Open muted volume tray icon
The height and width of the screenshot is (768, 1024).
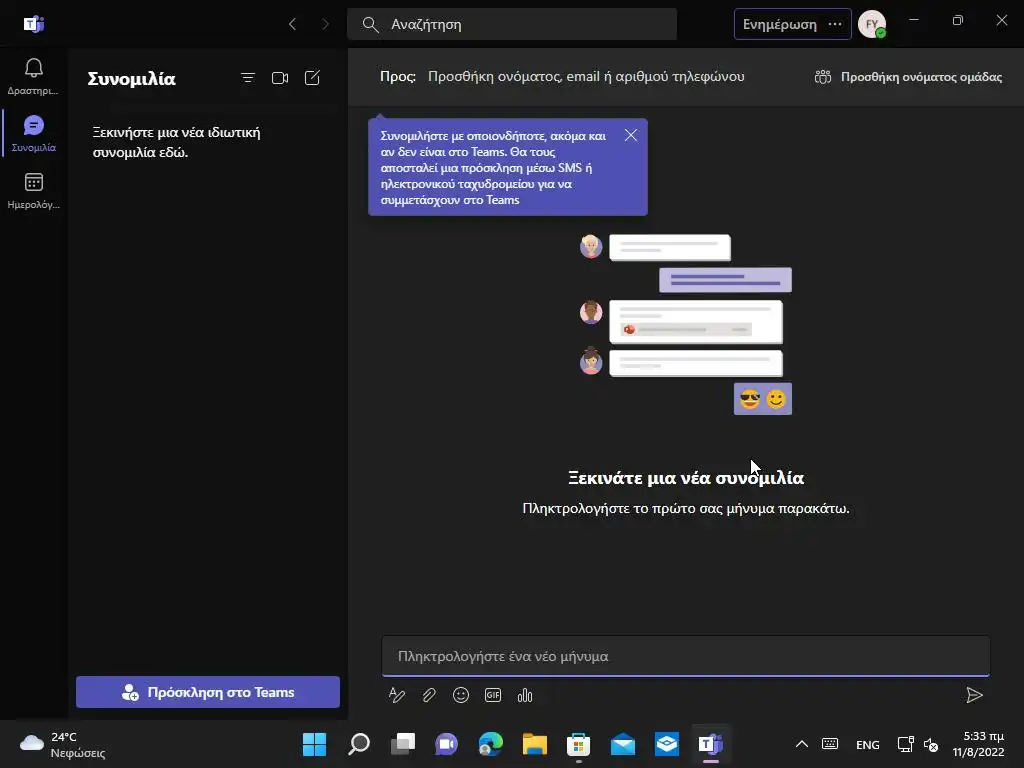coord(931,744)
